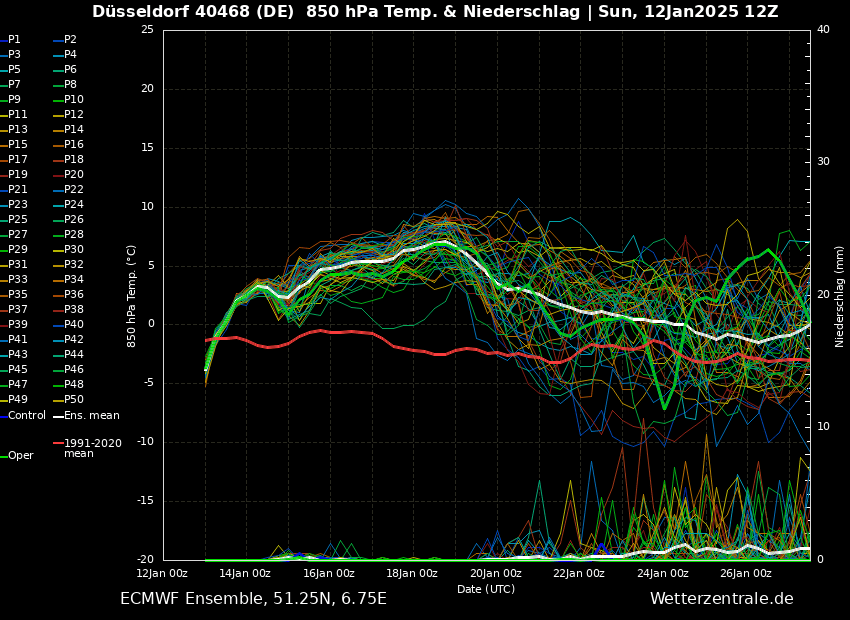The image size is (850, 620).
Task: Click the 850 hPa Temp. axis title
Action: [x=132, y=296]
